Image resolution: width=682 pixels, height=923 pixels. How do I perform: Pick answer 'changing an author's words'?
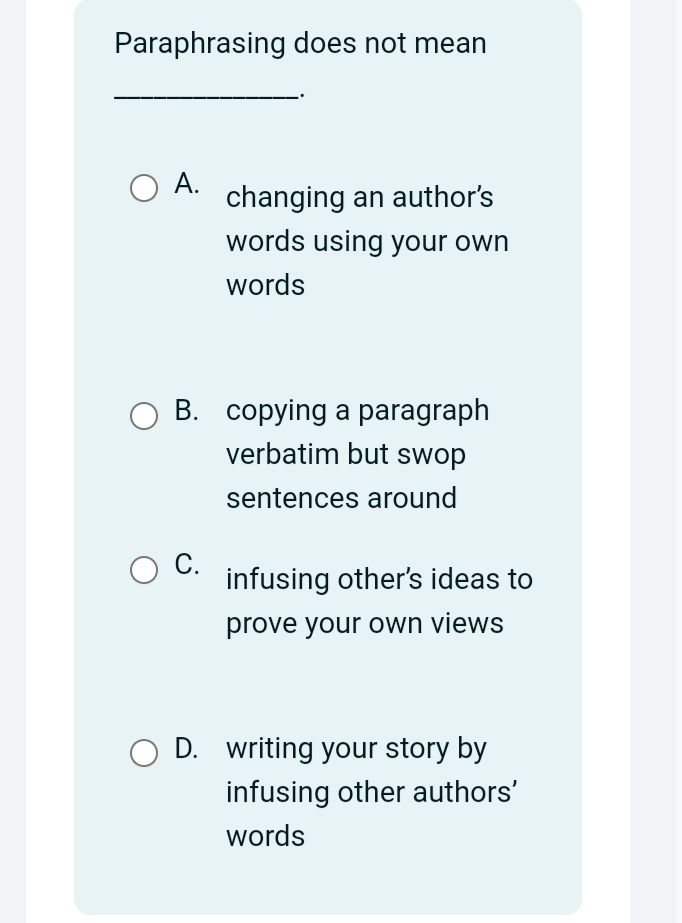(367, 241)
